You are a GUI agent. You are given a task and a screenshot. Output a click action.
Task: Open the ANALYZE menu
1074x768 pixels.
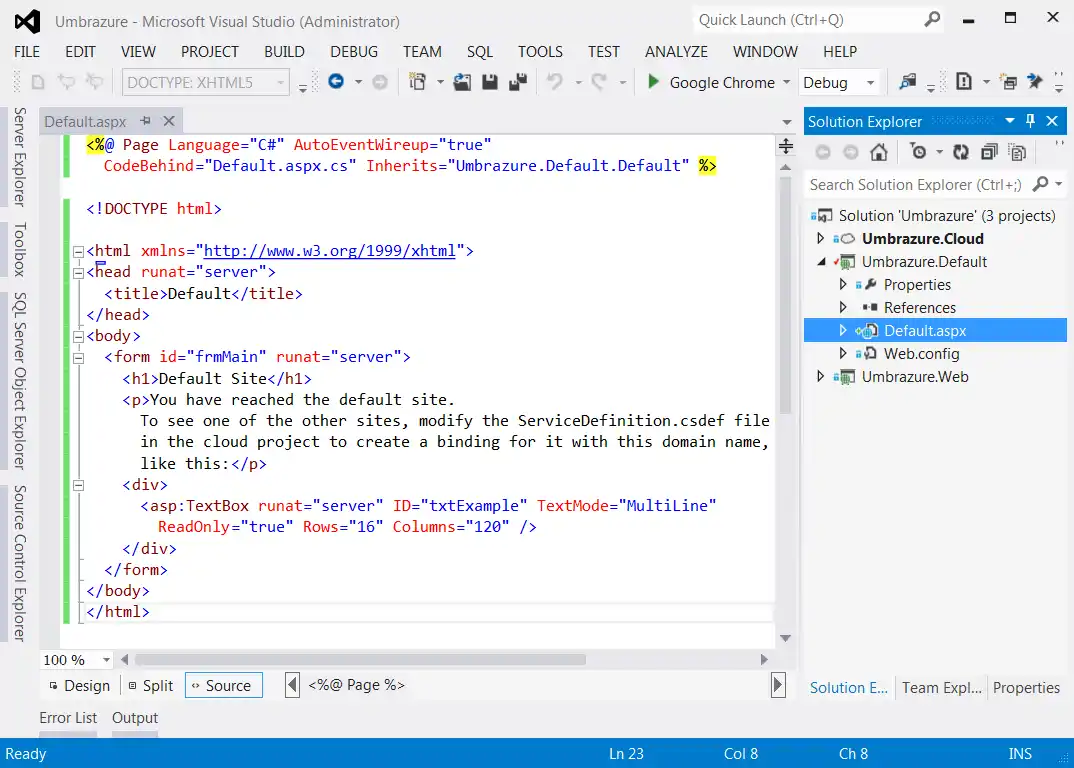click(x=676, y=52)
